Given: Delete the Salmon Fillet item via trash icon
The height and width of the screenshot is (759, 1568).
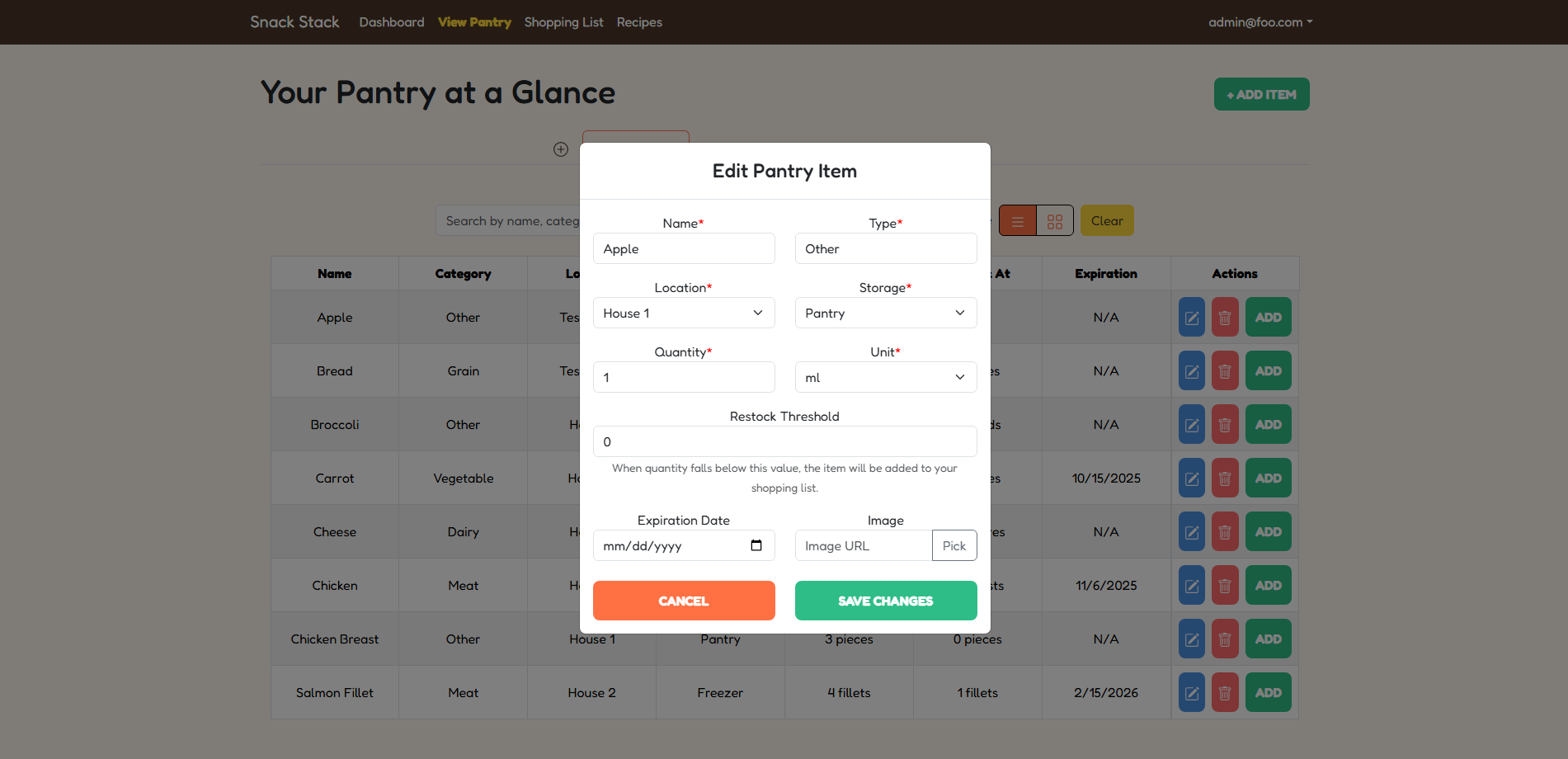Looking at the screenshot, I should pyautogui.click(x=1225, y=693).
